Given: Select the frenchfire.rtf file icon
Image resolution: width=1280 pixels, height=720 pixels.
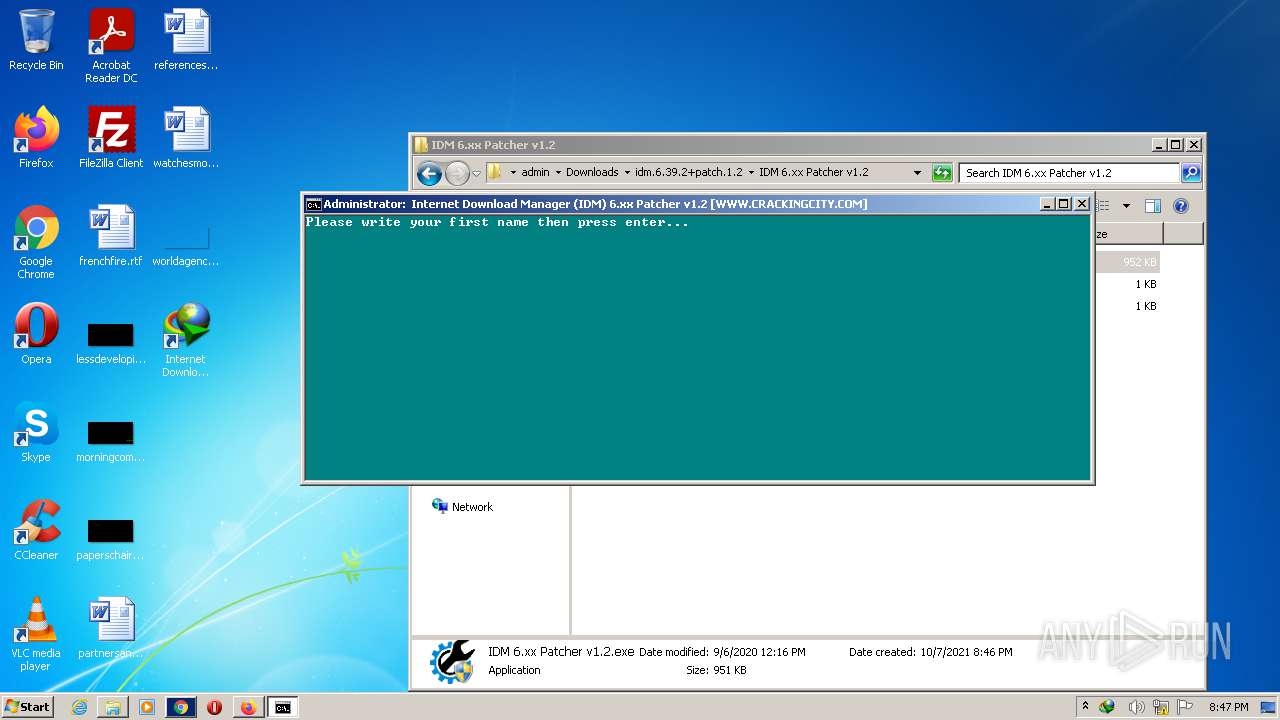Looking at the screenshot, I should pos(111,236).
